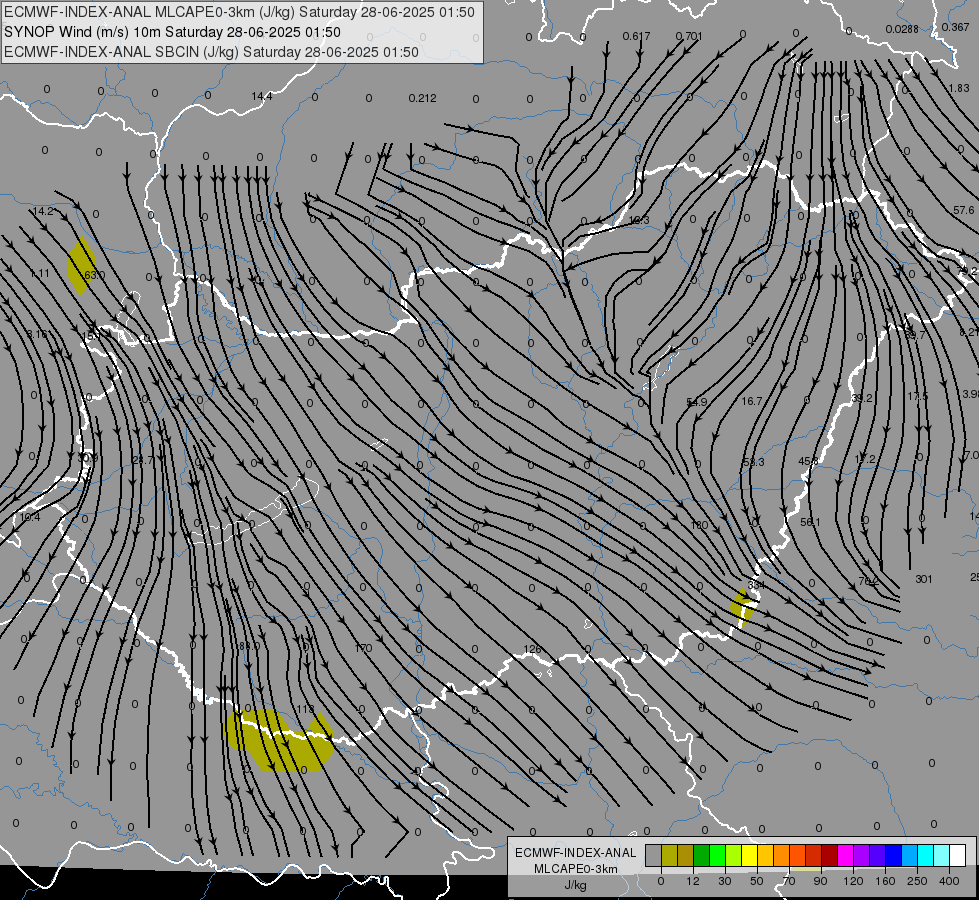The height and width of the screenshot is (900, 979).
Task: Pick the dark red legend swatch
Action: 830,856
